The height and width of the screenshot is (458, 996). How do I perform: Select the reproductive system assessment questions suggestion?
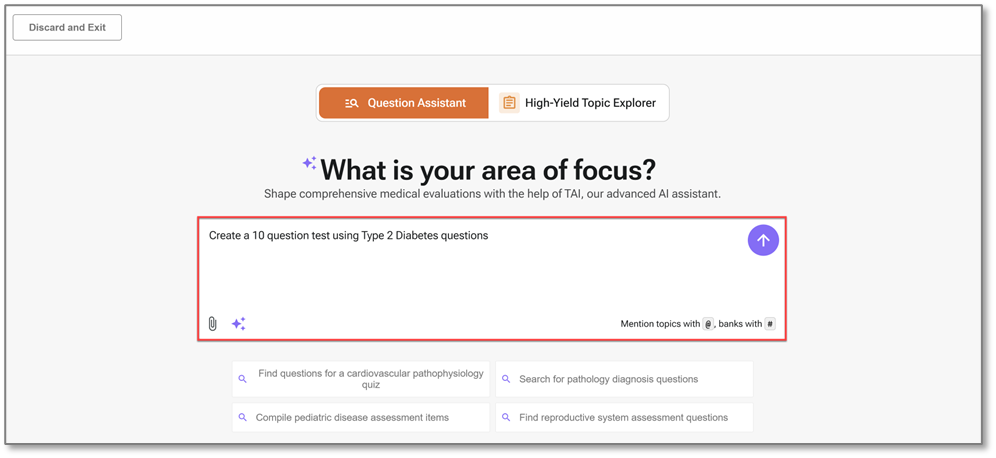pyautogui.click(x=623, y=417)
